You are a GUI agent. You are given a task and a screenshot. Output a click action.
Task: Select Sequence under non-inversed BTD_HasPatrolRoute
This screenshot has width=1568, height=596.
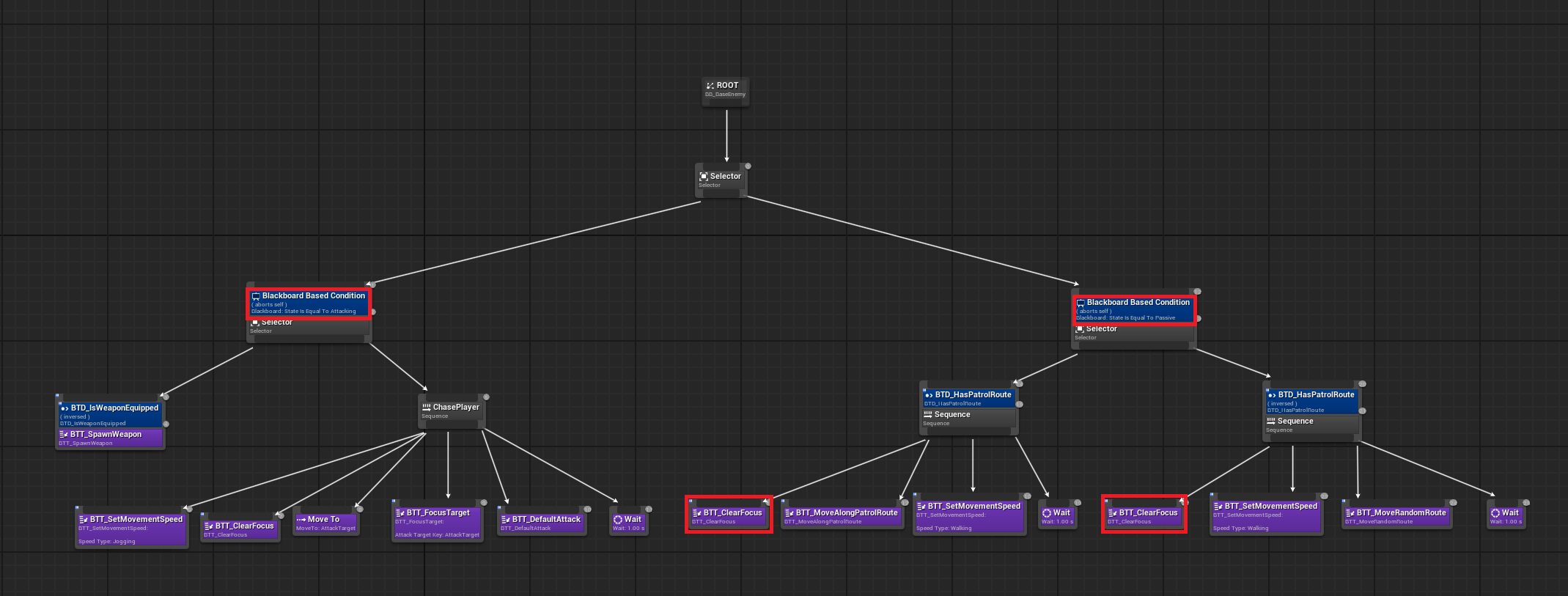point(968,419)
